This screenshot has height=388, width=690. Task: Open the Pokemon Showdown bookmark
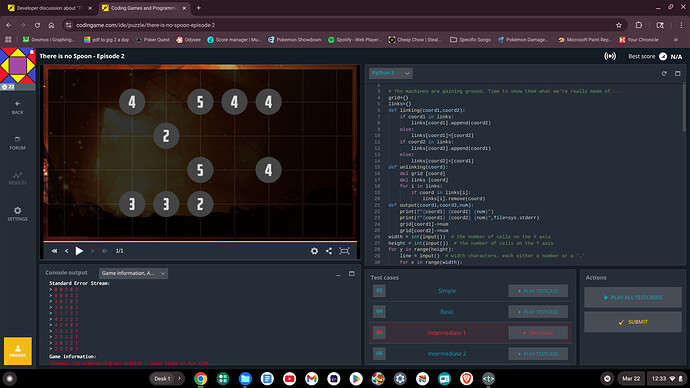294,40
